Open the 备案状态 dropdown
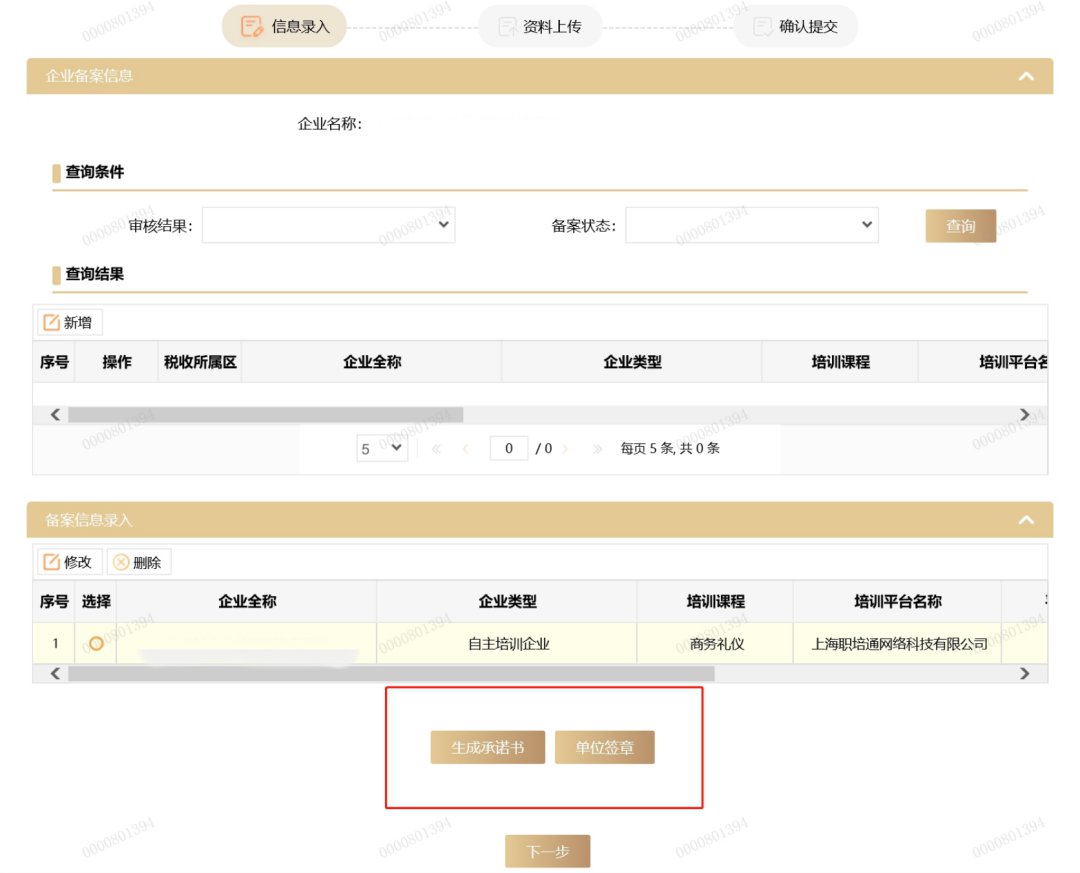The image size is (1080, 873). point(752,226)
